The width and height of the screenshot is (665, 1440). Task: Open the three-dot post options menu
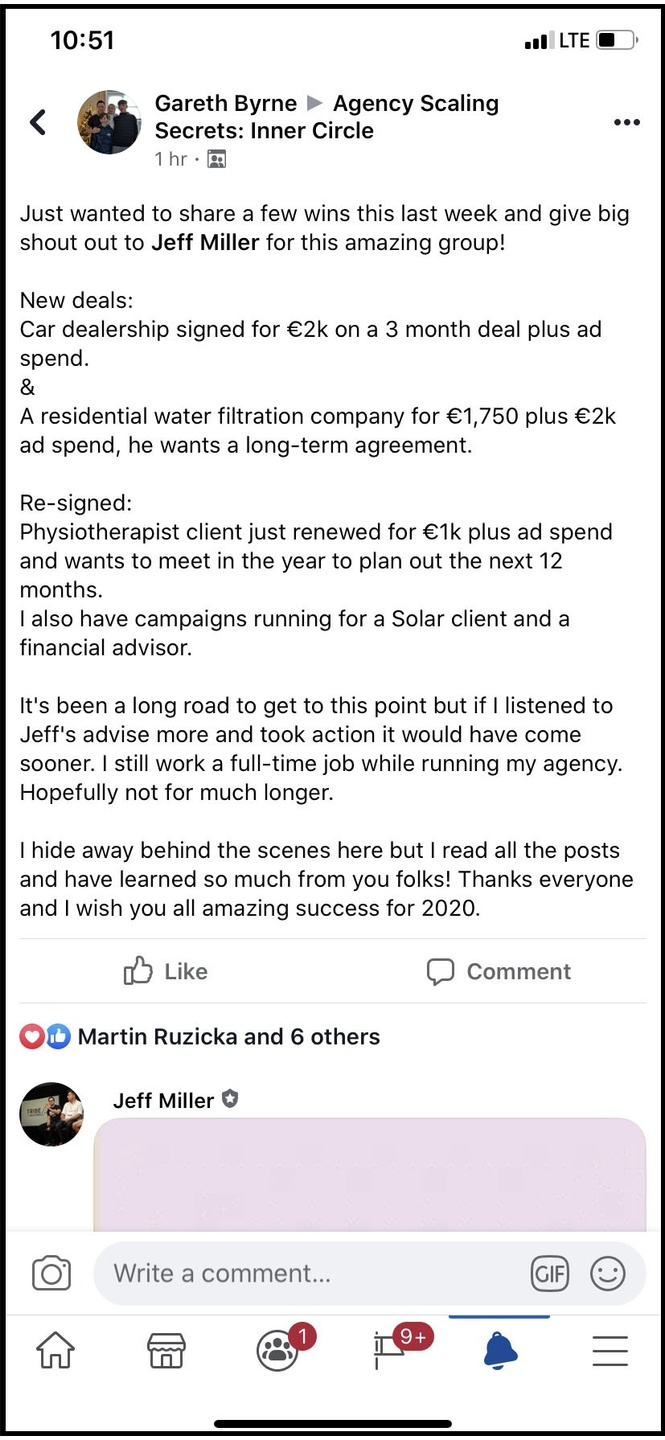pyautogui.click(x=626, y=123)
